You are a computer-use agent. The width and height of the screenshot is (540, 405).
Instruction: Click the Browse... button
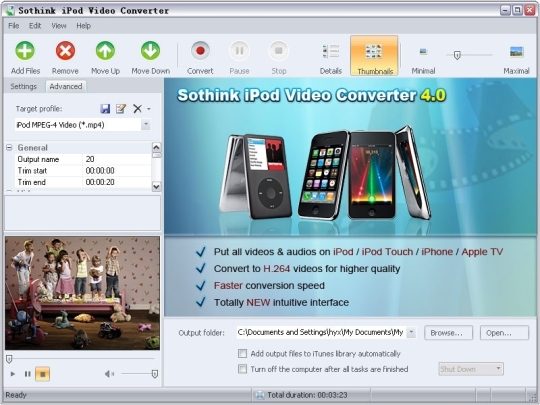coord(448,333)
